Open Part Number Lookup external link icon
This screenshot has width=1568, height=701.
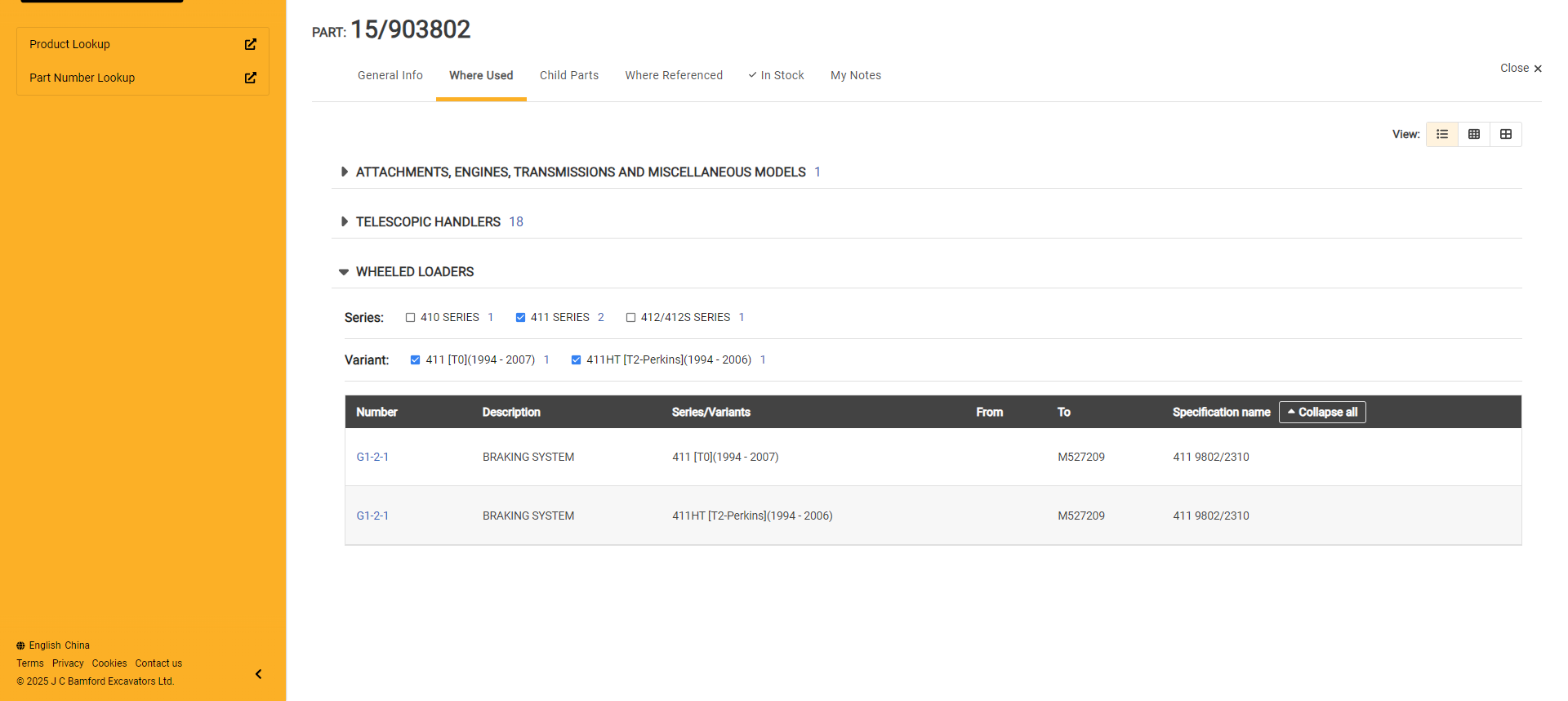(251, 78)
